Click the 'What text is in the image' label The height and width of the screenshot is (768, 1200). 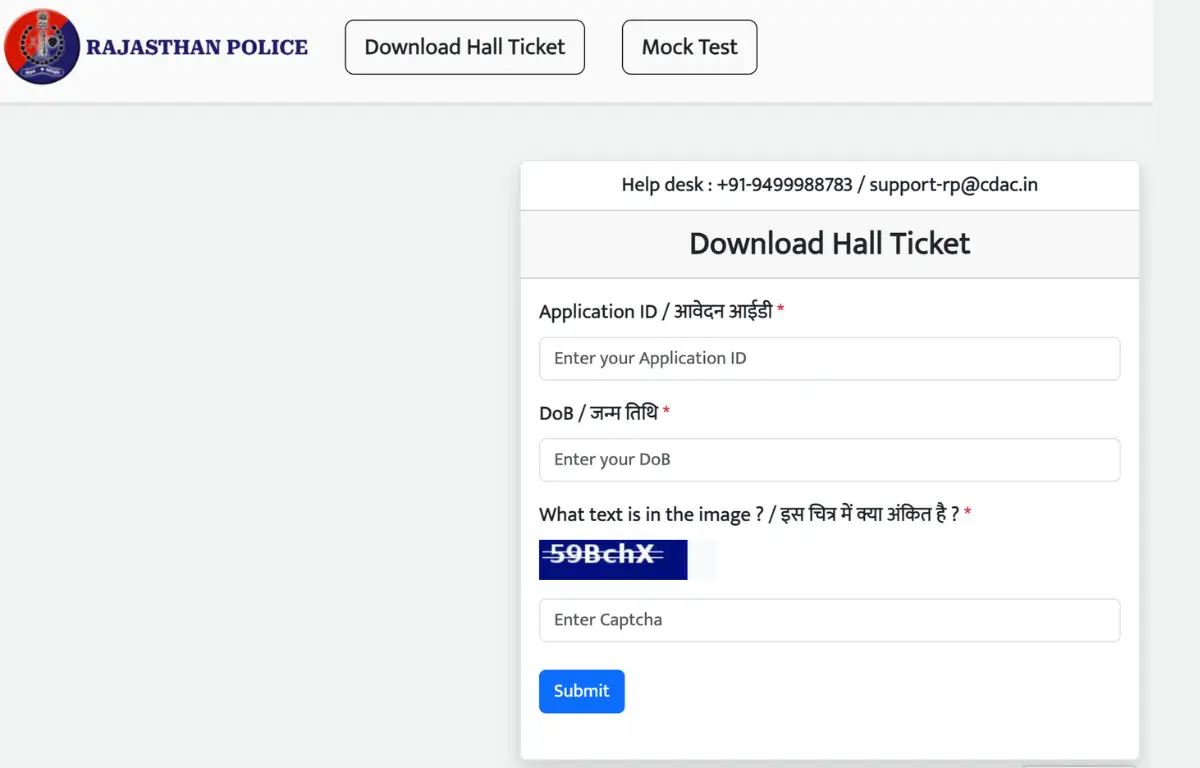[x=755, y=514]
